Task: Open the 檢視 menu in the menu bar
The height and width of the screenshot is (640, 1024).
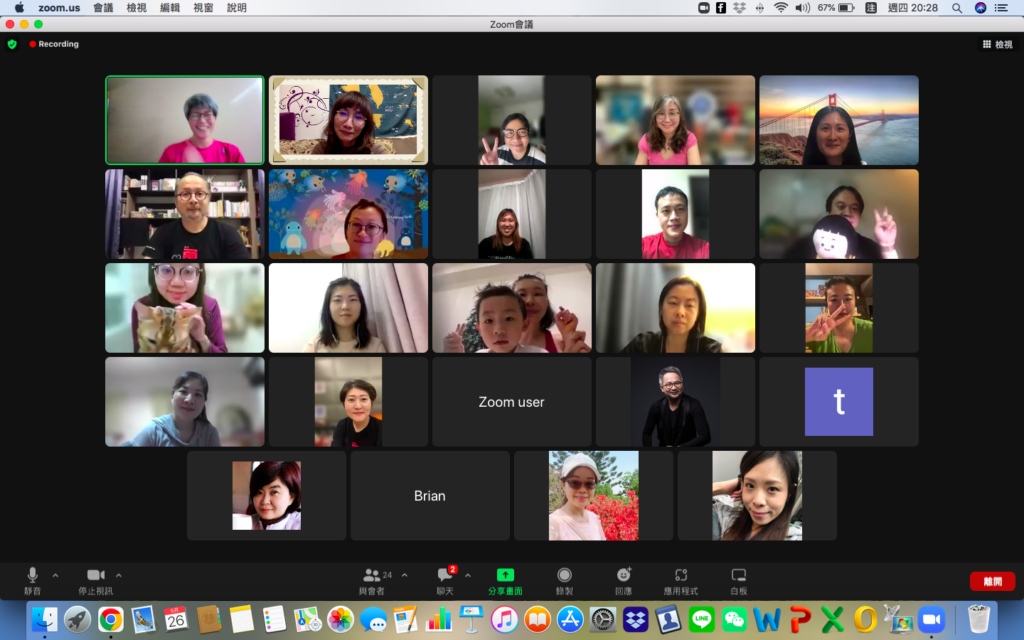Action: [x=136, y=8]
